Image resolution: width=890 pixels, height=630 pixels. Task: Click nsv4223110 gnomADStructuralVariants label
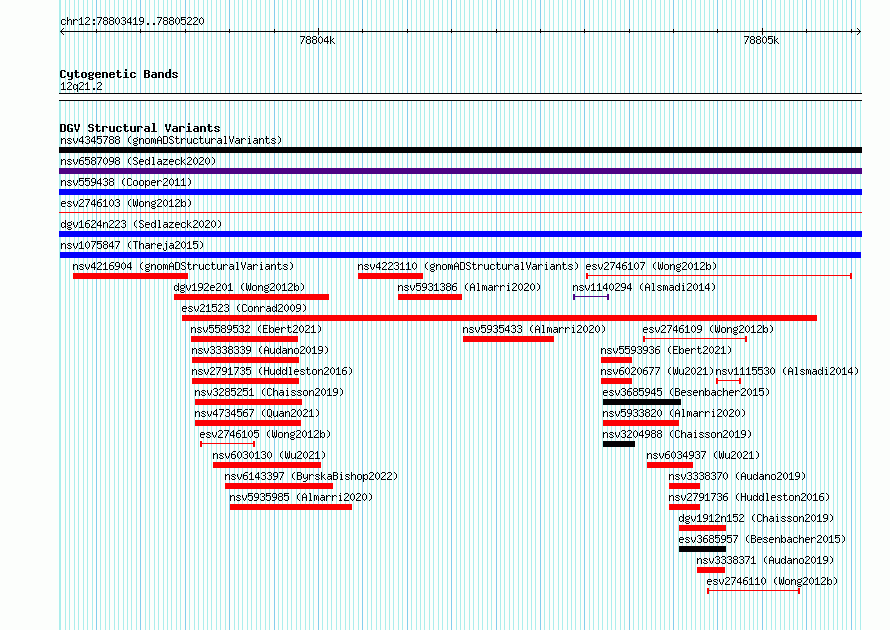coord(468,266)
